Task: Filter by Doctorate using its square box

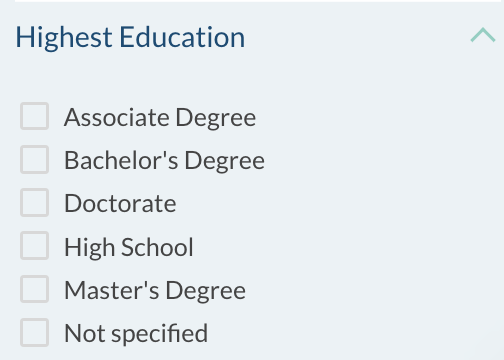Action: (35, 202)
